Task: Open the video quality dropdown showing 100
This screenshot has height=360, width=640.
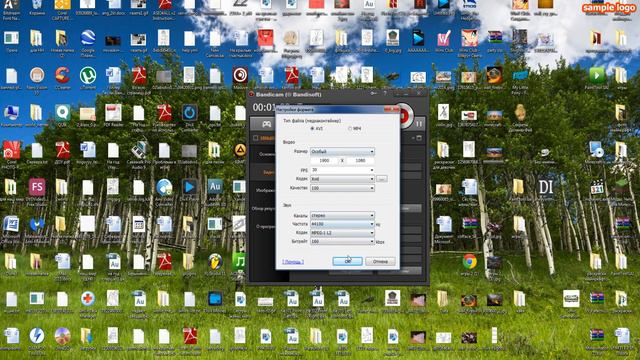Action: point(342,188)
